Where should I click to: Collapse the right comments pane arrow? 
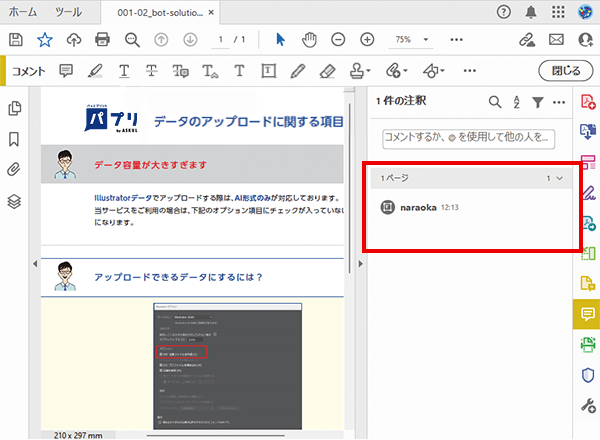coord(360,264)
